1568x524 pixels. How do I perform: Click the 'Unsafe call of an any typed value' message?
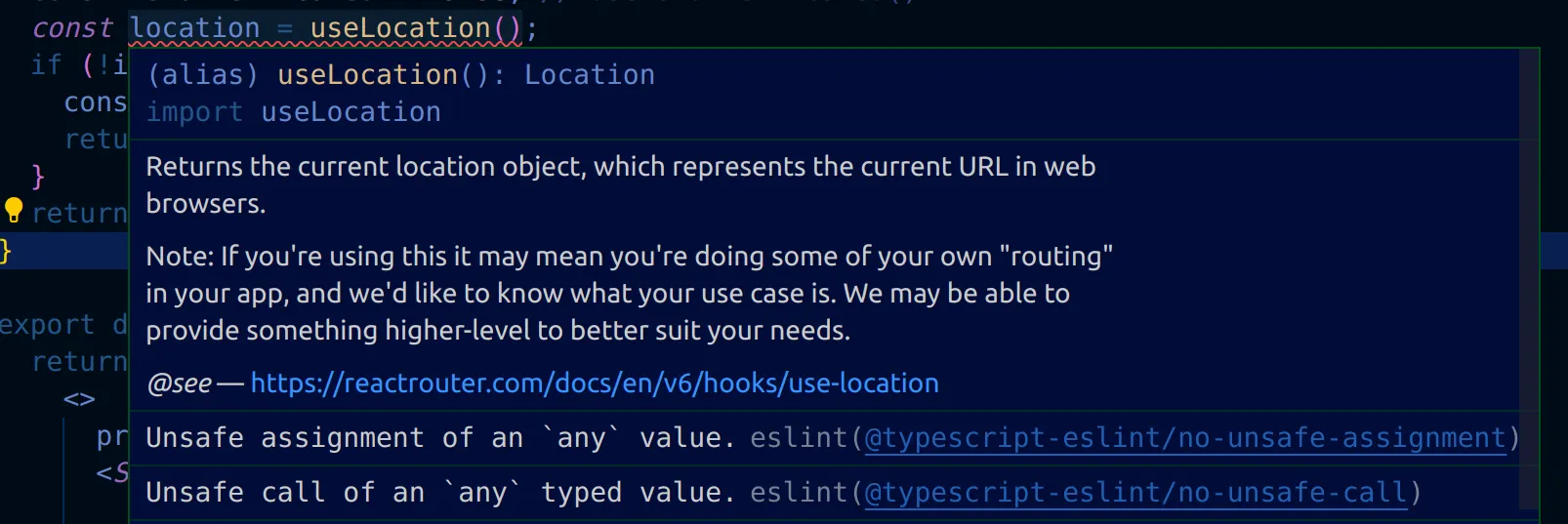click(439, 493)
